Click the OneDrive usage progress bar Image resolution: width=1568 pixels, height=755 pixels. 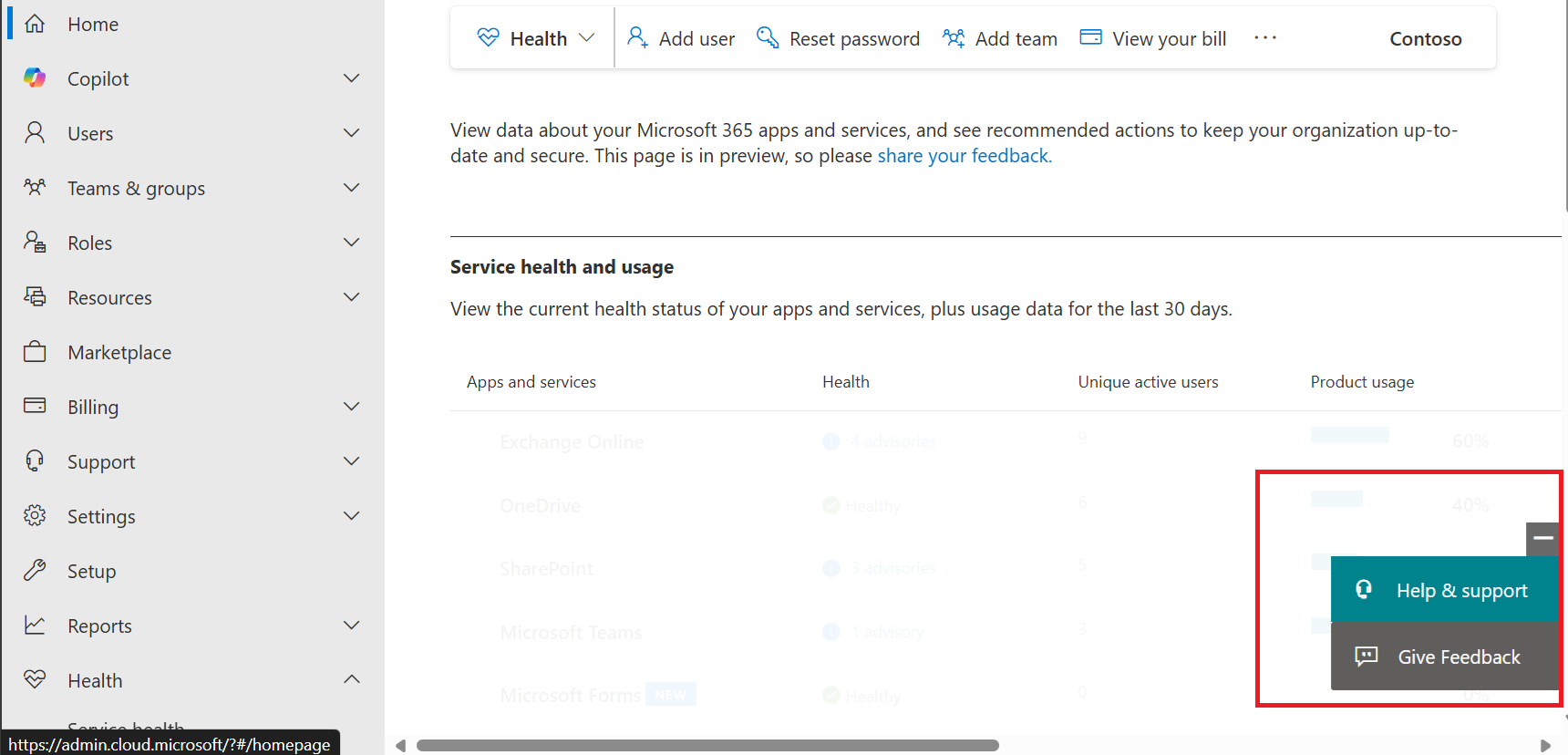click(1336, 499)
